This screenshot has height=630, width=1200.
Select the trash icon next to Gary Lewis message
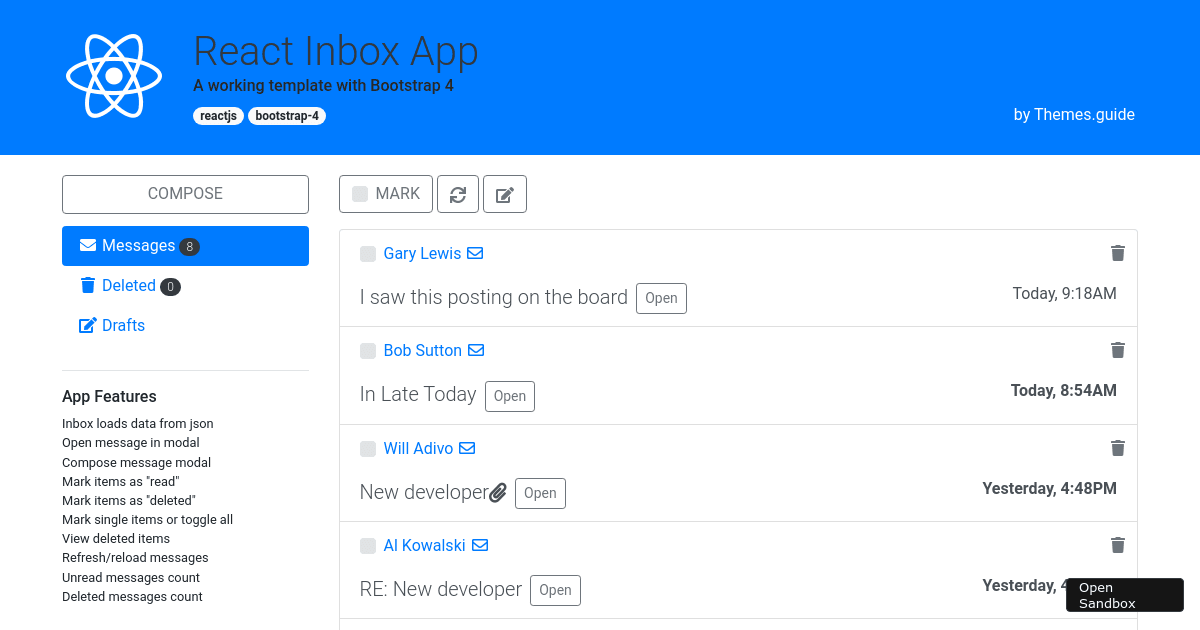[1117, 253]
